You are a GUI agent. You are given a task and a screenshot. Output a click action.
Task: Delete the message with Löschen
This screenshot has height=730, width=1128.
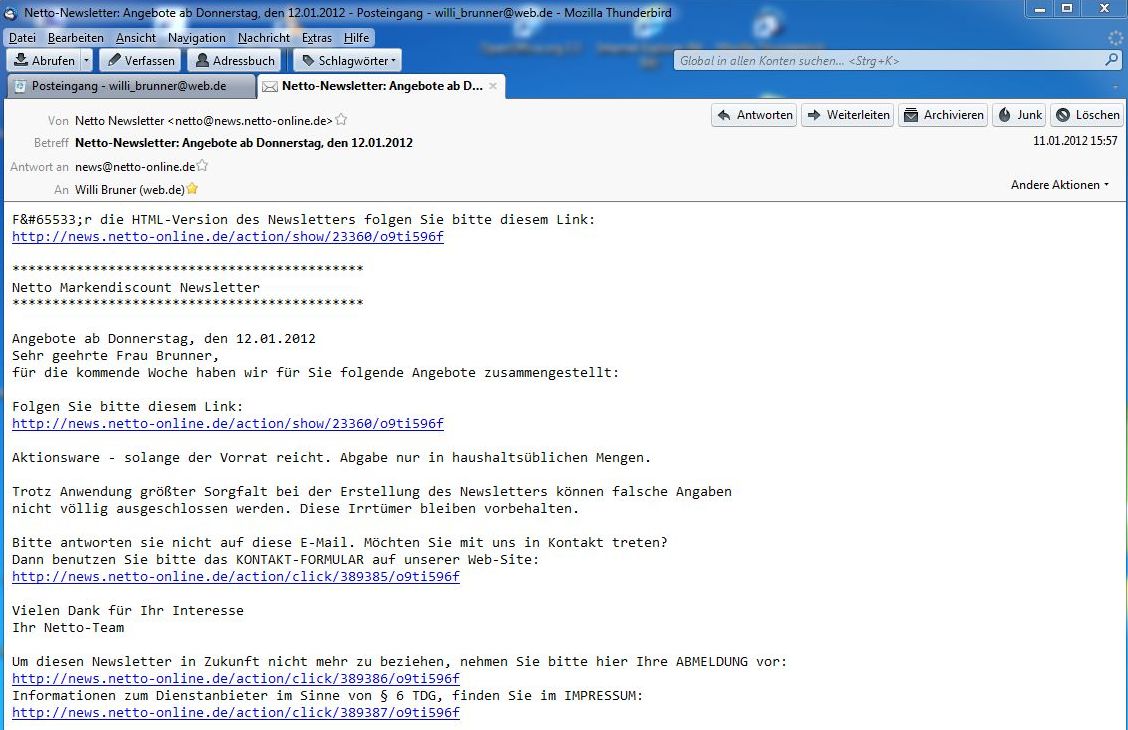(1087, 114)
